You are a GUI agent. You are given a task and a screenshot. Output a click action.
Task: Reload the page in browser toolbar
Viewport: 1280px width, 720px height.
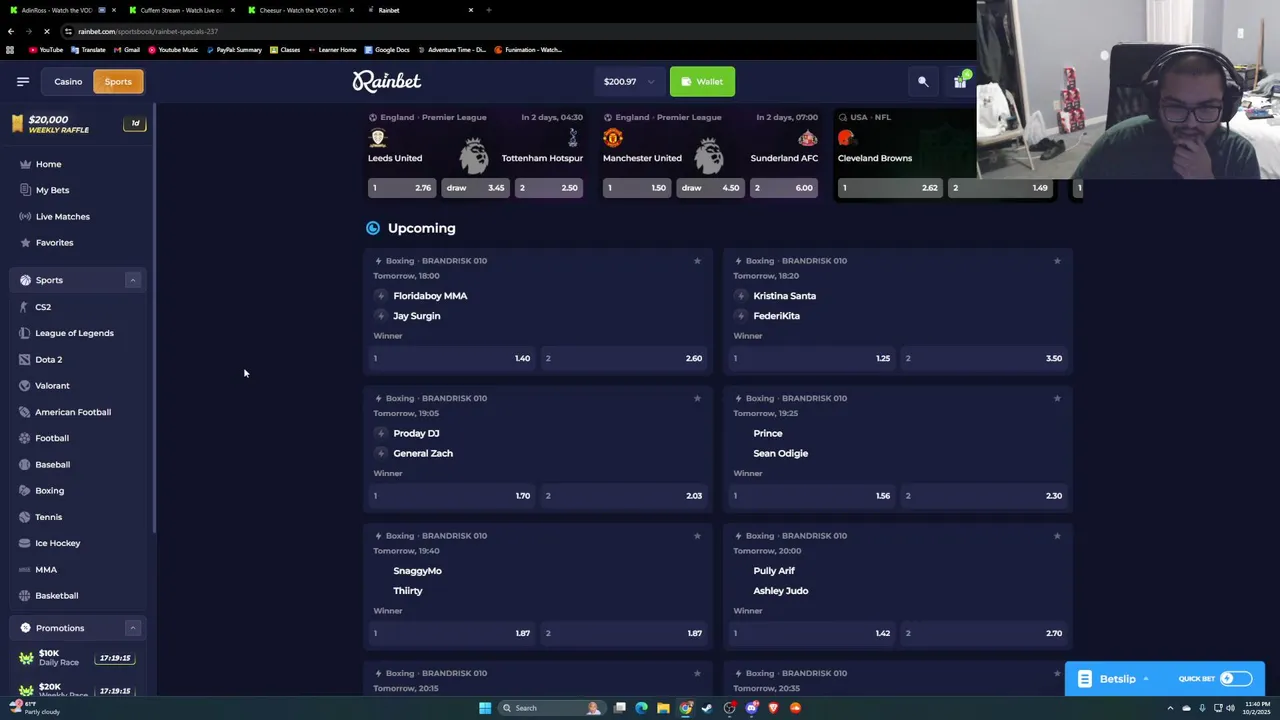click(46, 31)
